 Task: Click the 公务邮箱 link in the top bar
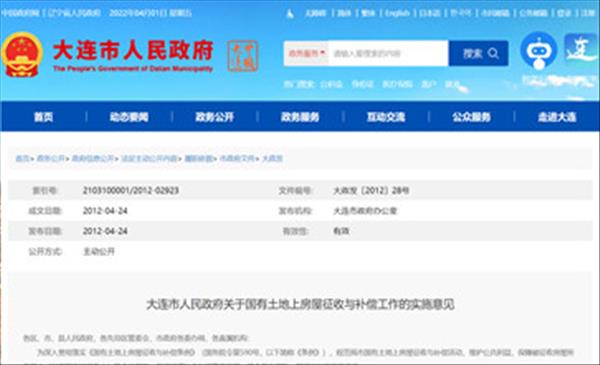tap(533, 13)
